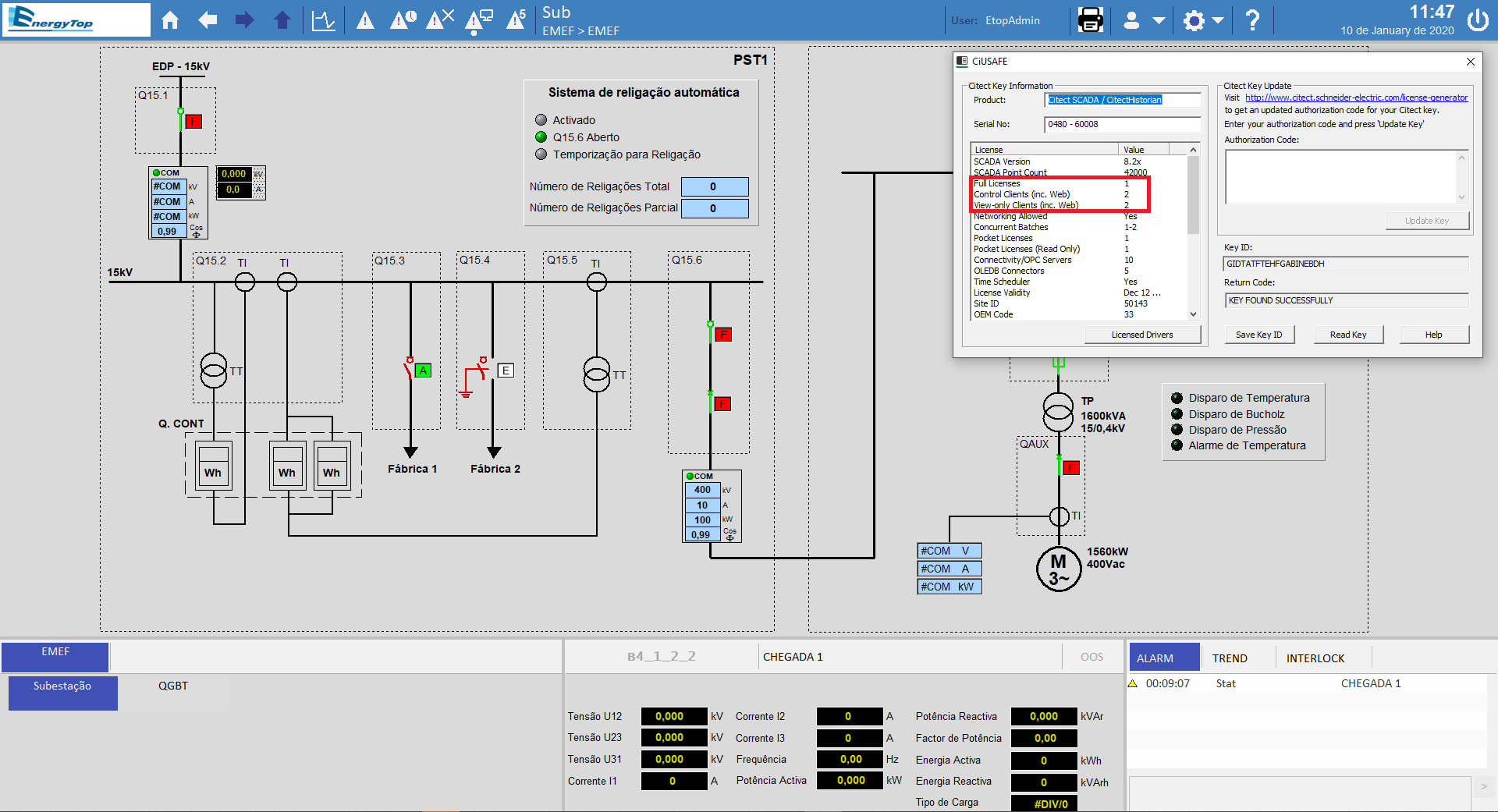1498x812 pixels.
Task: Go up one level with up arrow
Action: (282, 20)
